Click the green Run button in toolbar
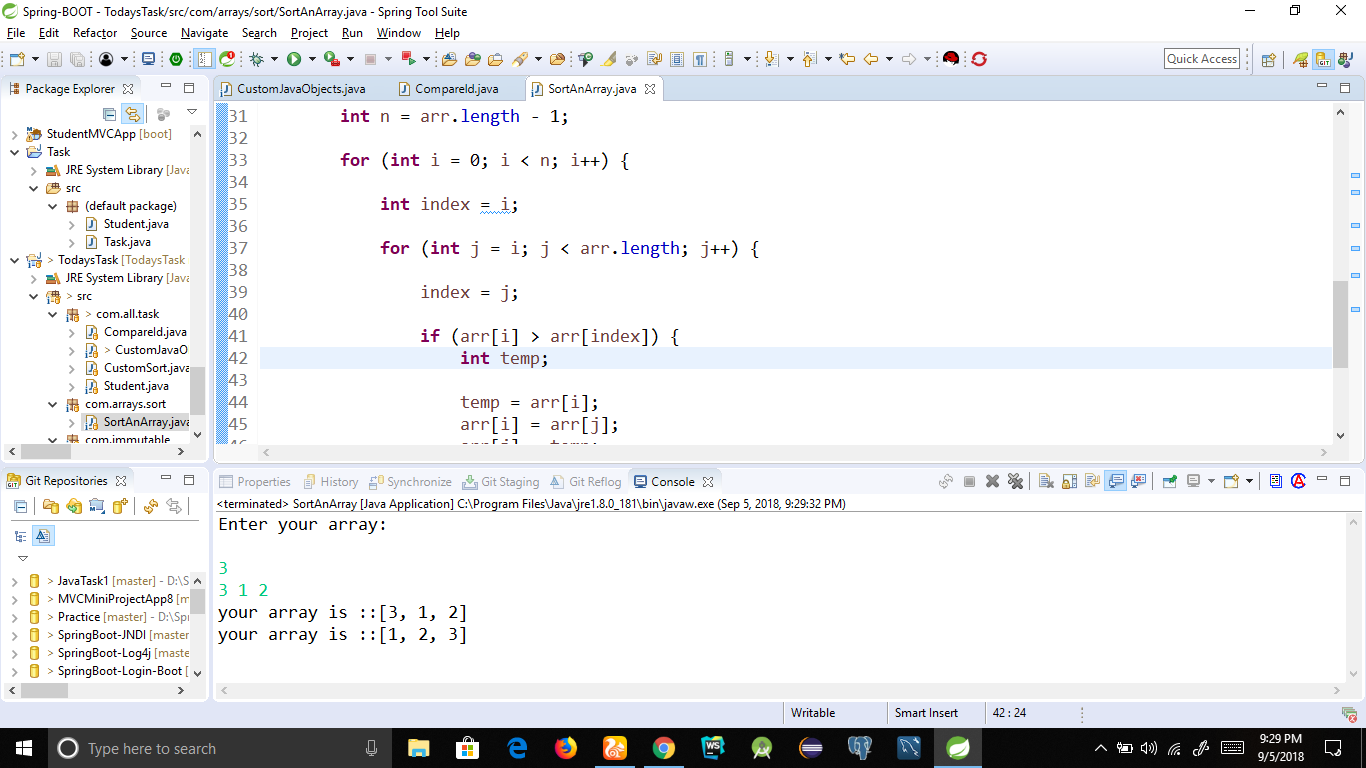The width and height of the screenshot is (1366, 768). tap(294, 60)
